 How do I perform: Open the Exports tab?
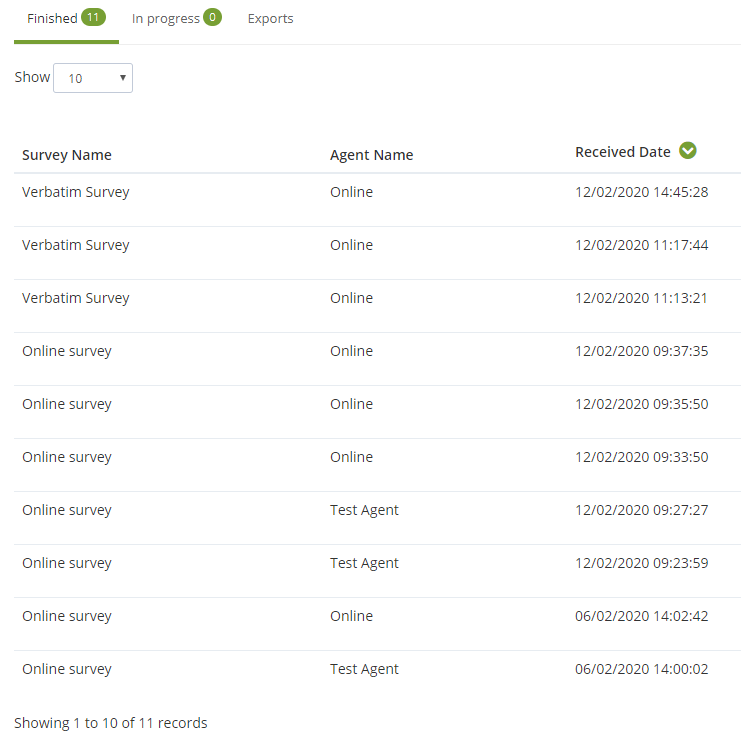pyautogui.click(x=271, y=18)
